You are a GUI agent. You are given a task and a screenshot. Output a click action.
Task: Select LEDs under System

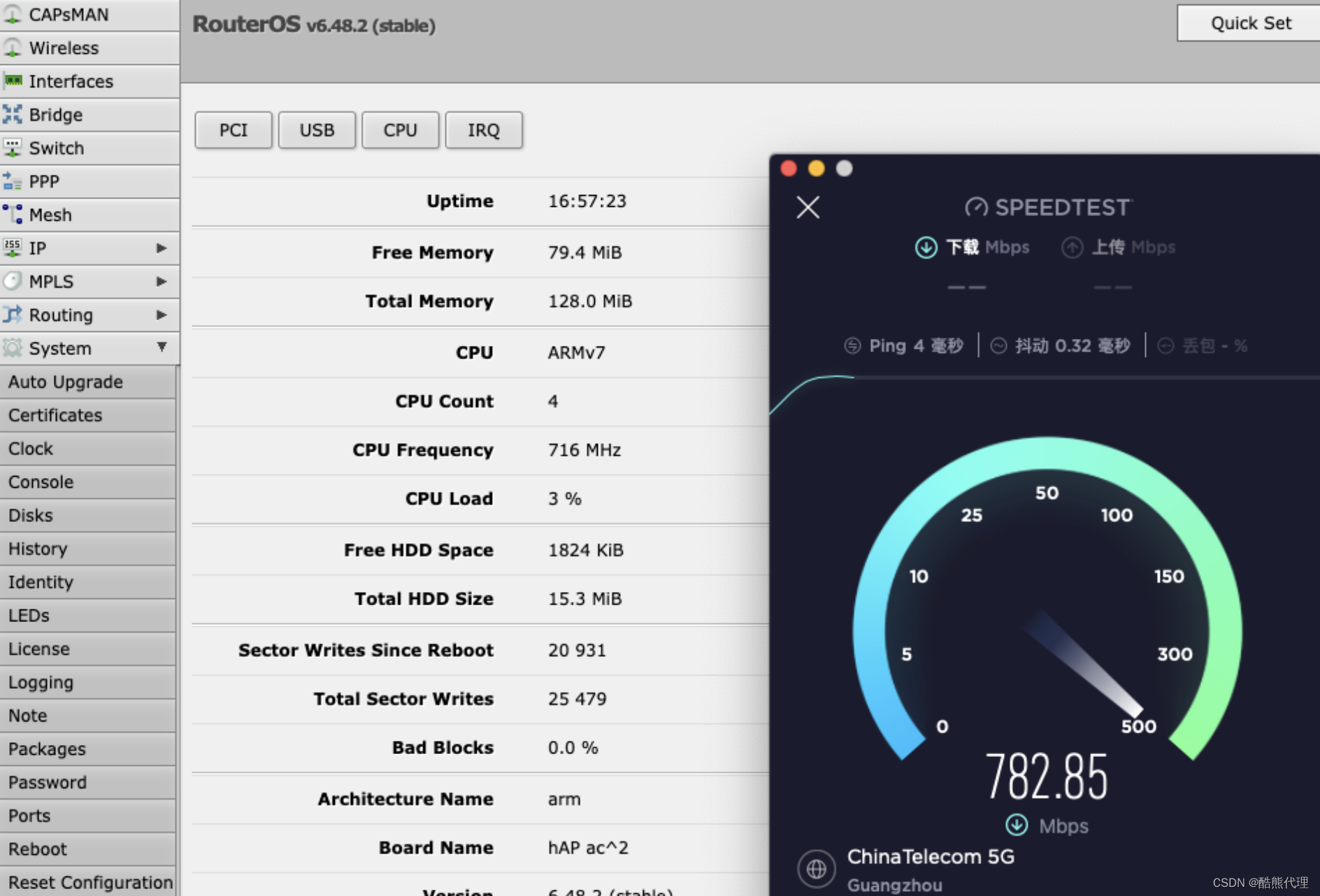(x=87, y=616)
